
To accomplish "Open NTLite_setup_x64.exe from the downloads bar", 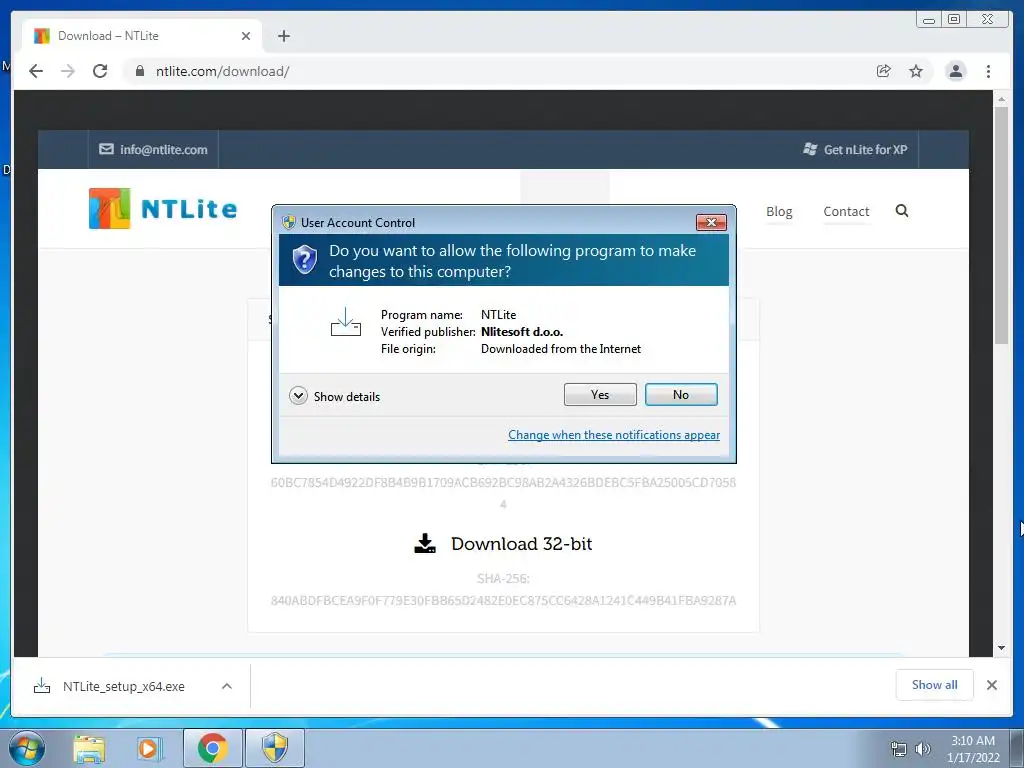I will point(110,686).
